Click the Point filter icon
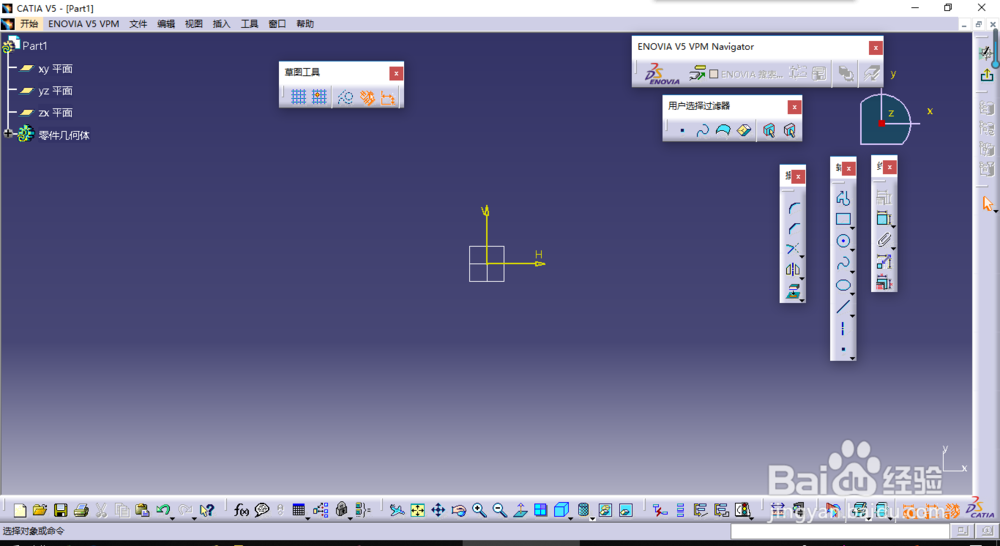Viewport: 1000px width, 546px height. 682,131
